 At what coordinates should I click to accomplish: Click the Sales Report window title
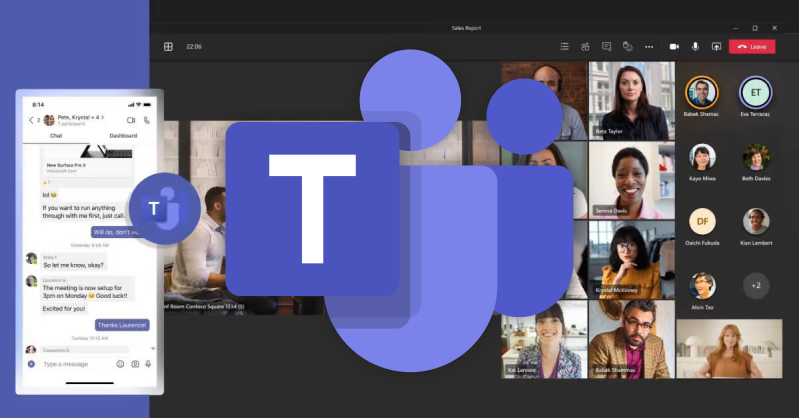(466, 28)
